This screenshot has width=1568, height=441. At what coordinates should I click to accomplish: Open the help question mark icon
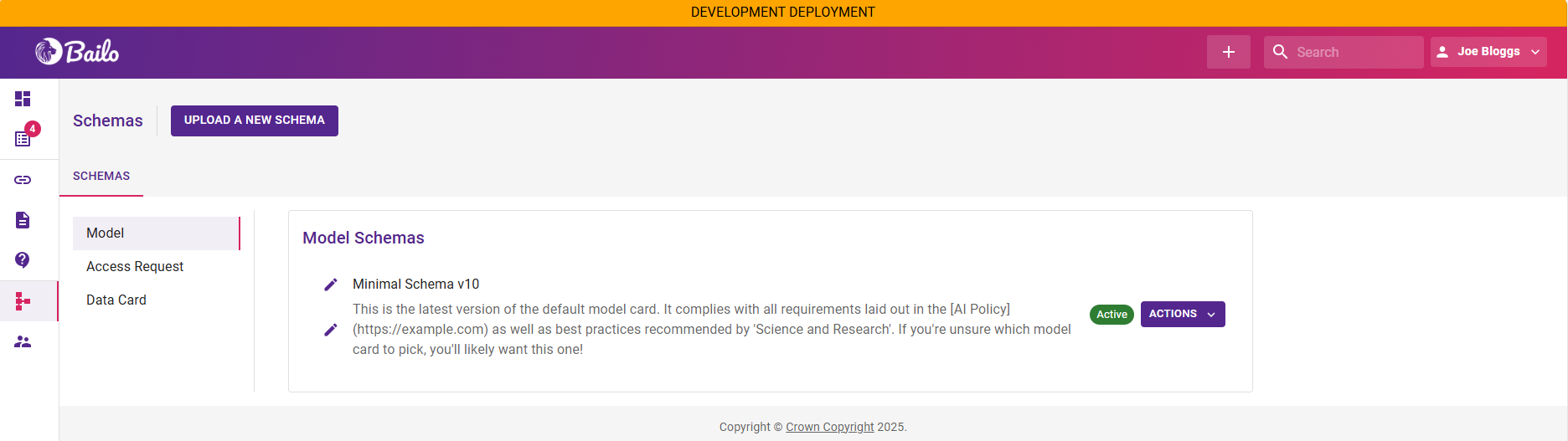pos(23,260)
